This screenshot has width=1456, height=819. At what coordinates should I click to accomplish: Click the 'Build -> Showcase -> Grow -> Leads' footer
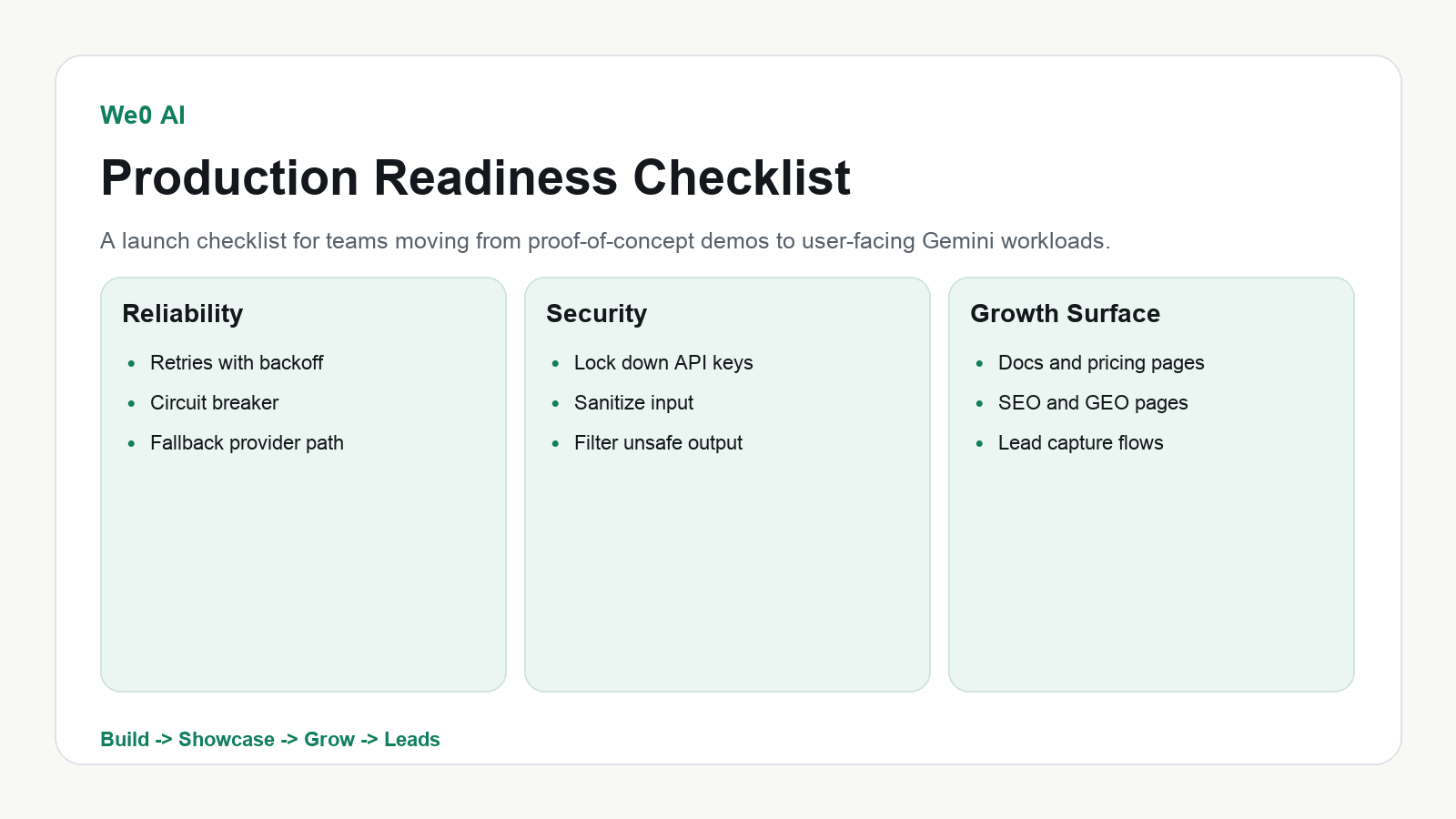[x=270, y=740]
